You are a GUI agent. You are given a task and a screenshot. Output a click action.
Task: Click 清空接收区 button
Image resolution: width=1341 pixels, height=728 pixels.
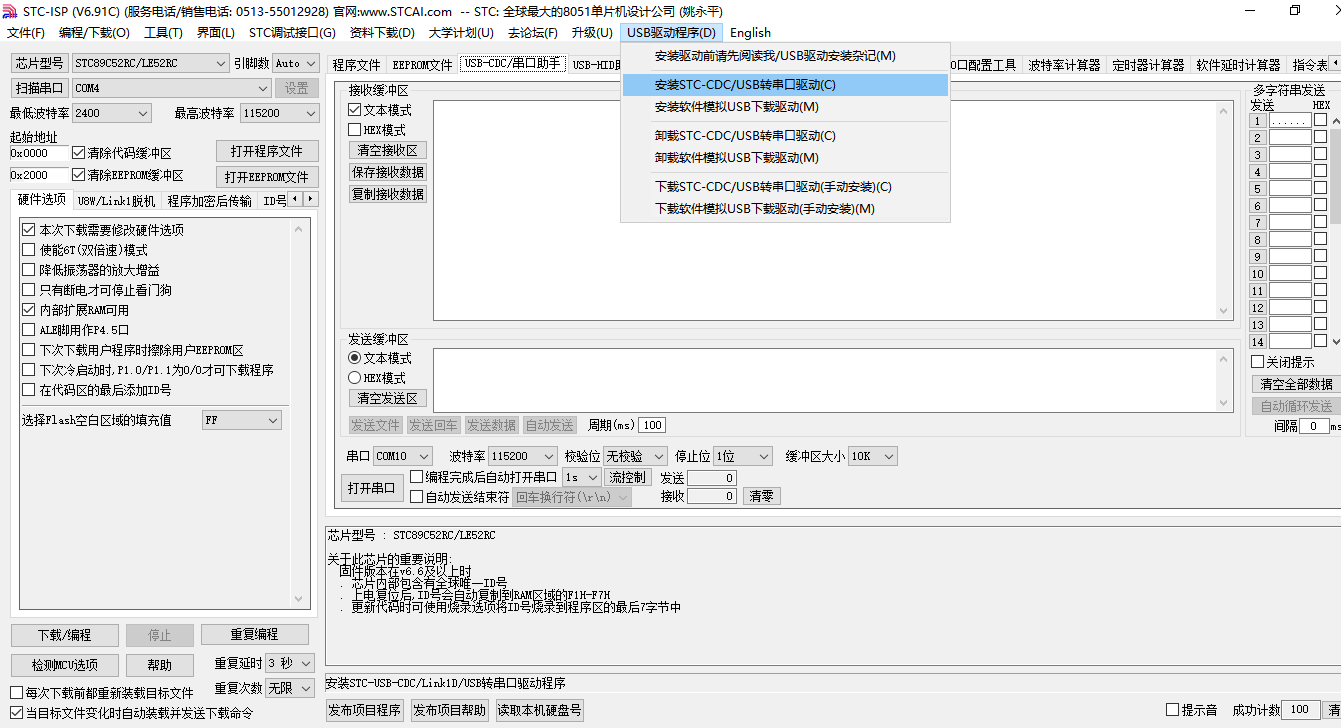point(388,150)
